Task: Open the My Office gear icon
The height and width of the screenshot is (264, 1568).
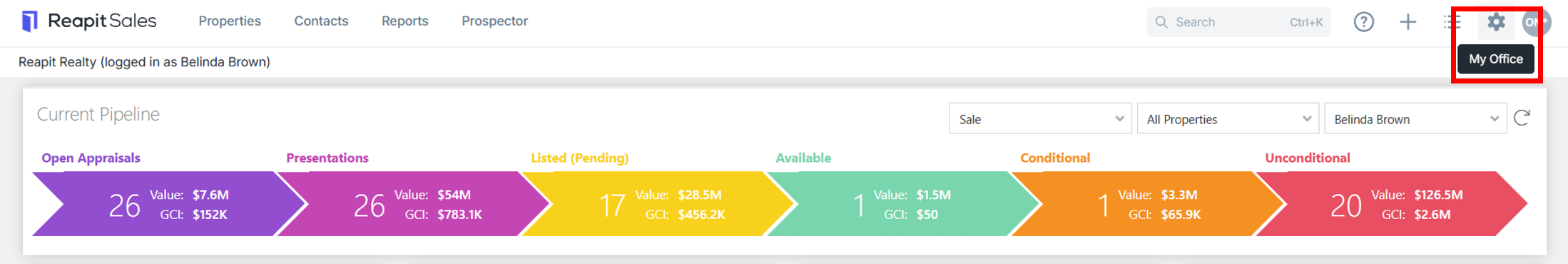Action: coord(1496,22)
